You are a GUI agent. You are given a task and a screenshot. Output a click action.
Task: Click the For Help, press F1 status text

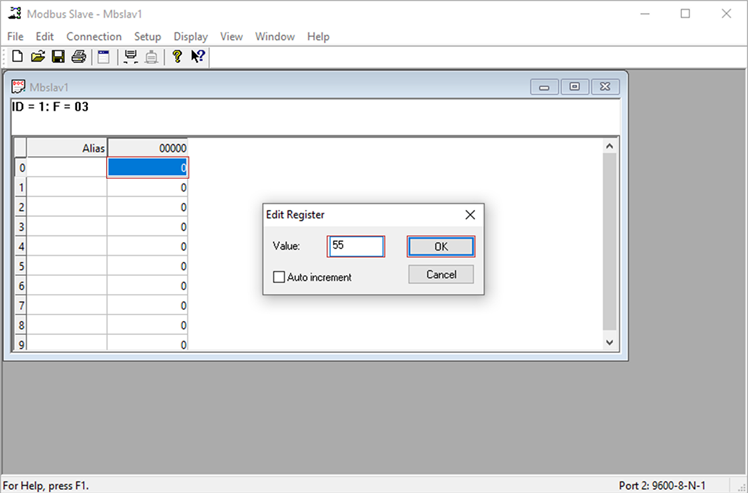pos(46,485)
